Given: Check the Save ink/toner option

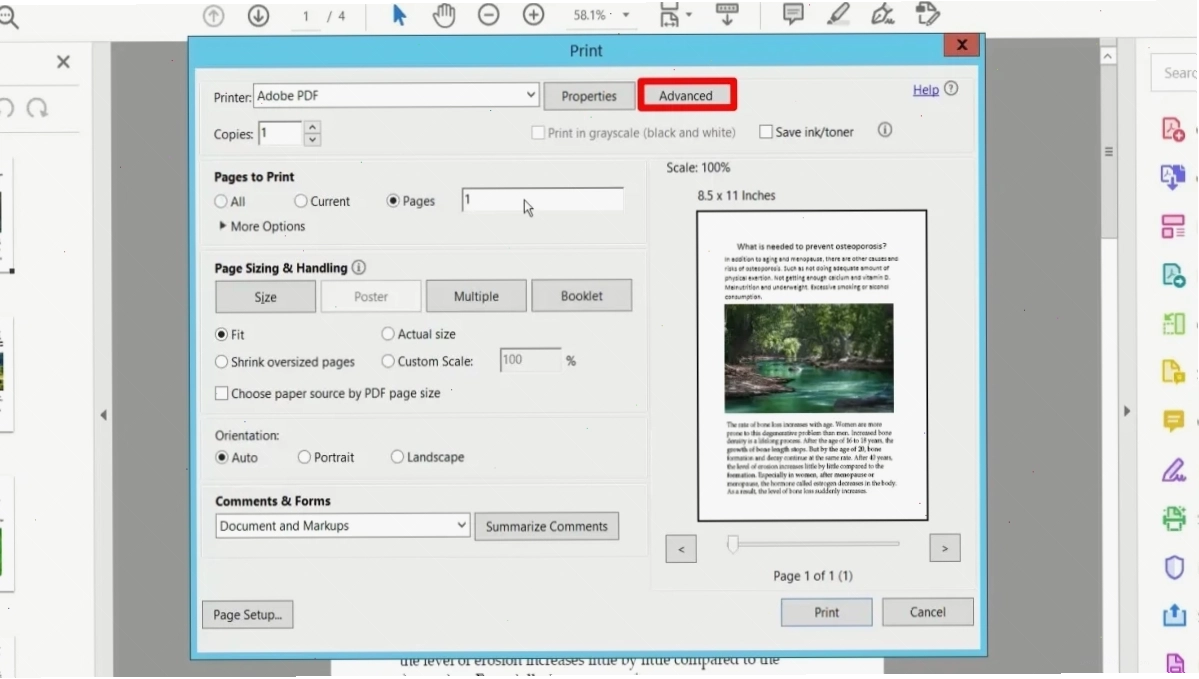Looking at the screenshot, I should click(765, 132).
